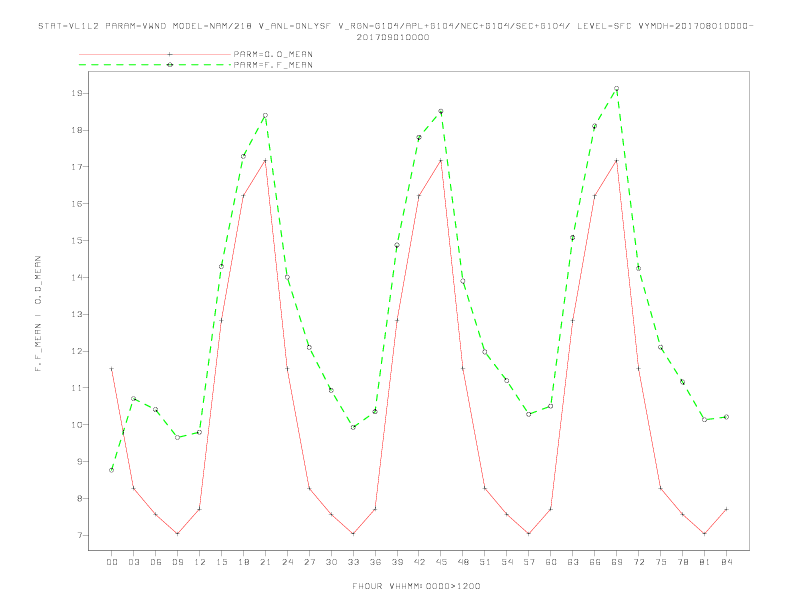The image size is (792, 612).
Task: Click y-axis tick label 14
Action: click(77, 277)
